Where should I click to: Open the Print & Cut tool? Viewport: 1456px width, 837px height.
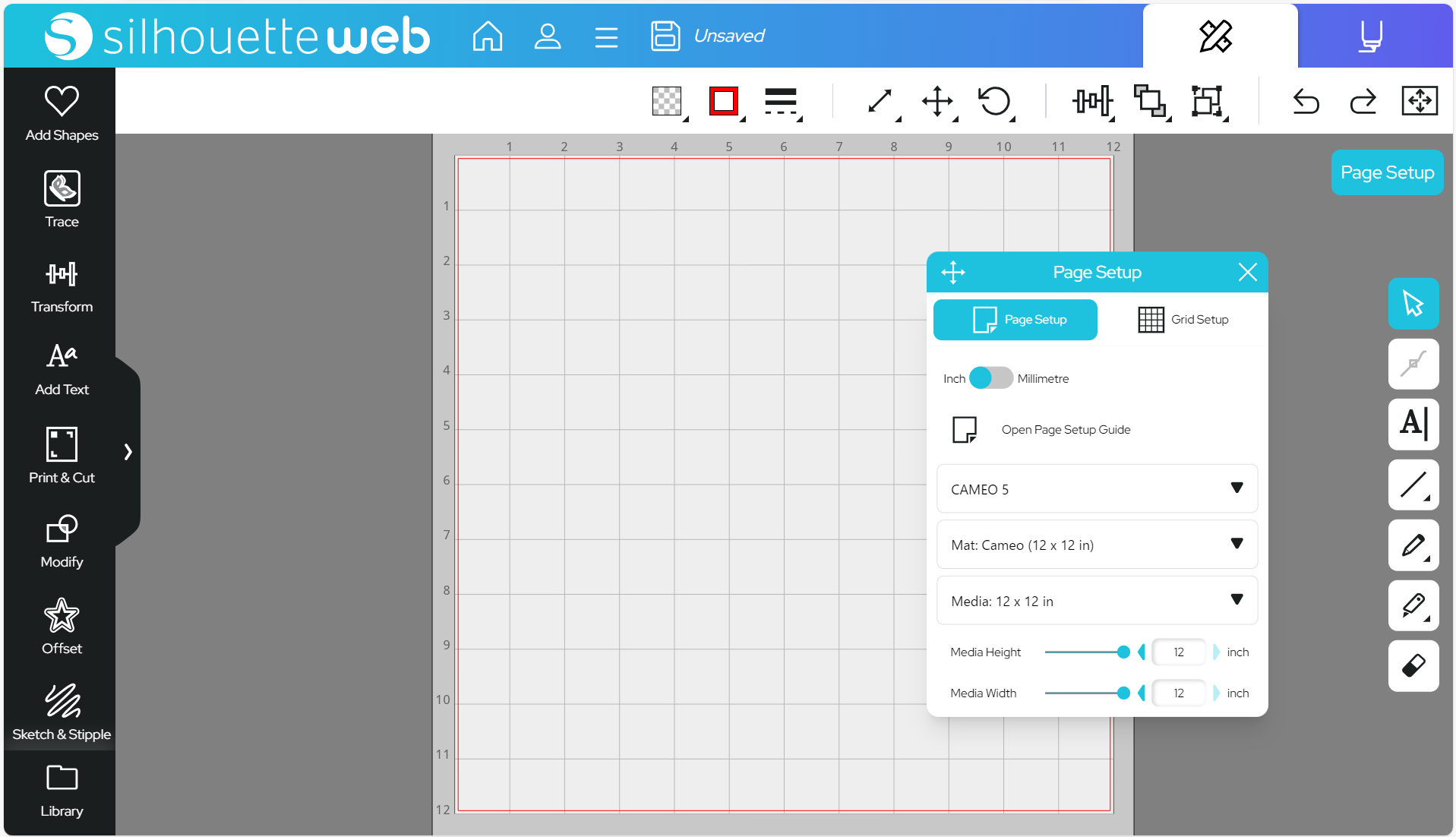pyautogui.click(x=62, y=455)
